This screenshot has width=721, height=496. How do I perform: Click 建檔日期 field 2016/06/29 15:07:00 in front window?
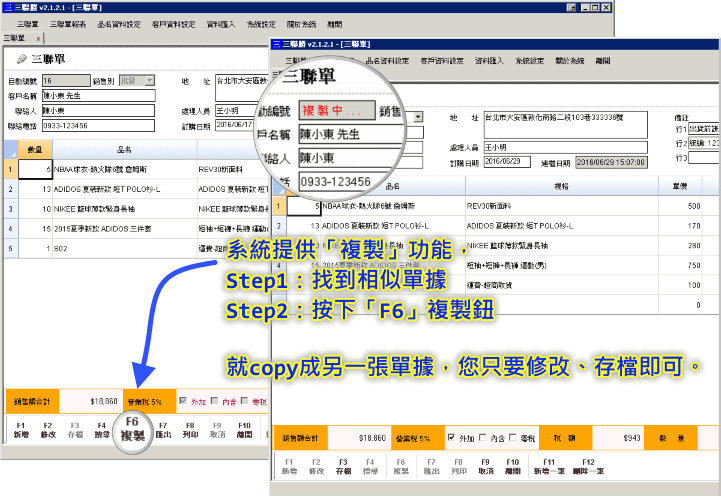(x=612, y=162)
